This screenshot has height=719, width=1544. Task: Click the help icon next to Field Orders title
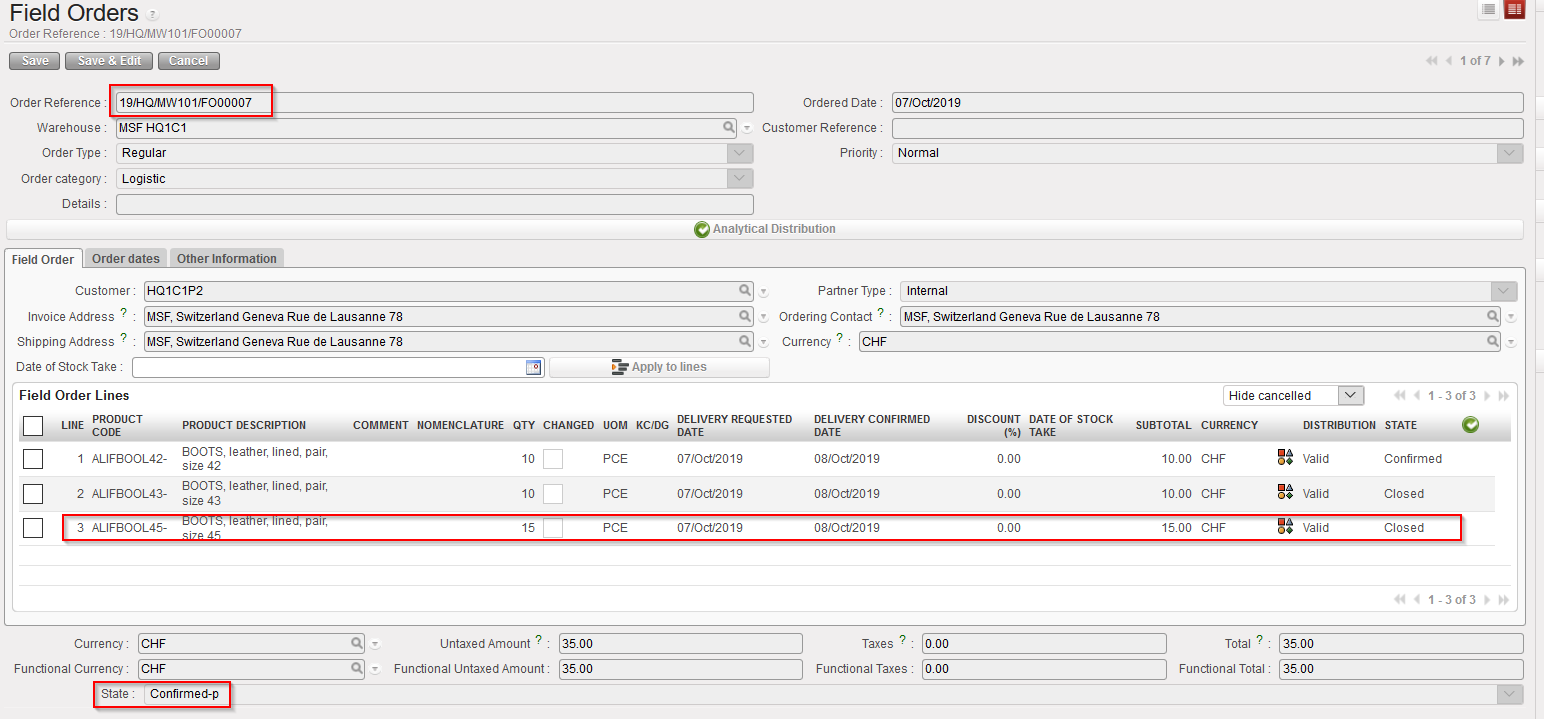(152, 15)
